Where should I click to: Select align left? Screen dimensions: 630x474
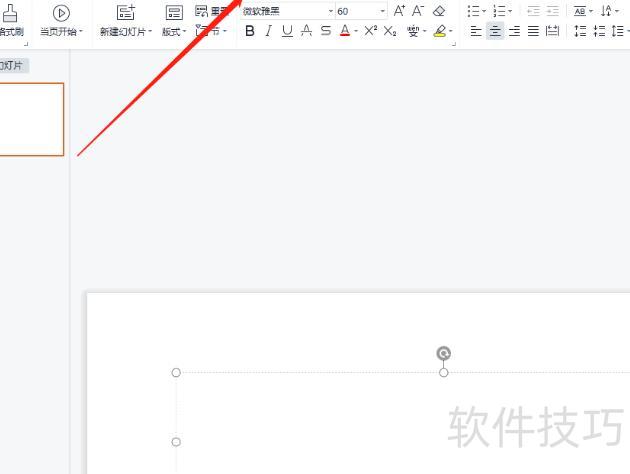click(476, 31)
